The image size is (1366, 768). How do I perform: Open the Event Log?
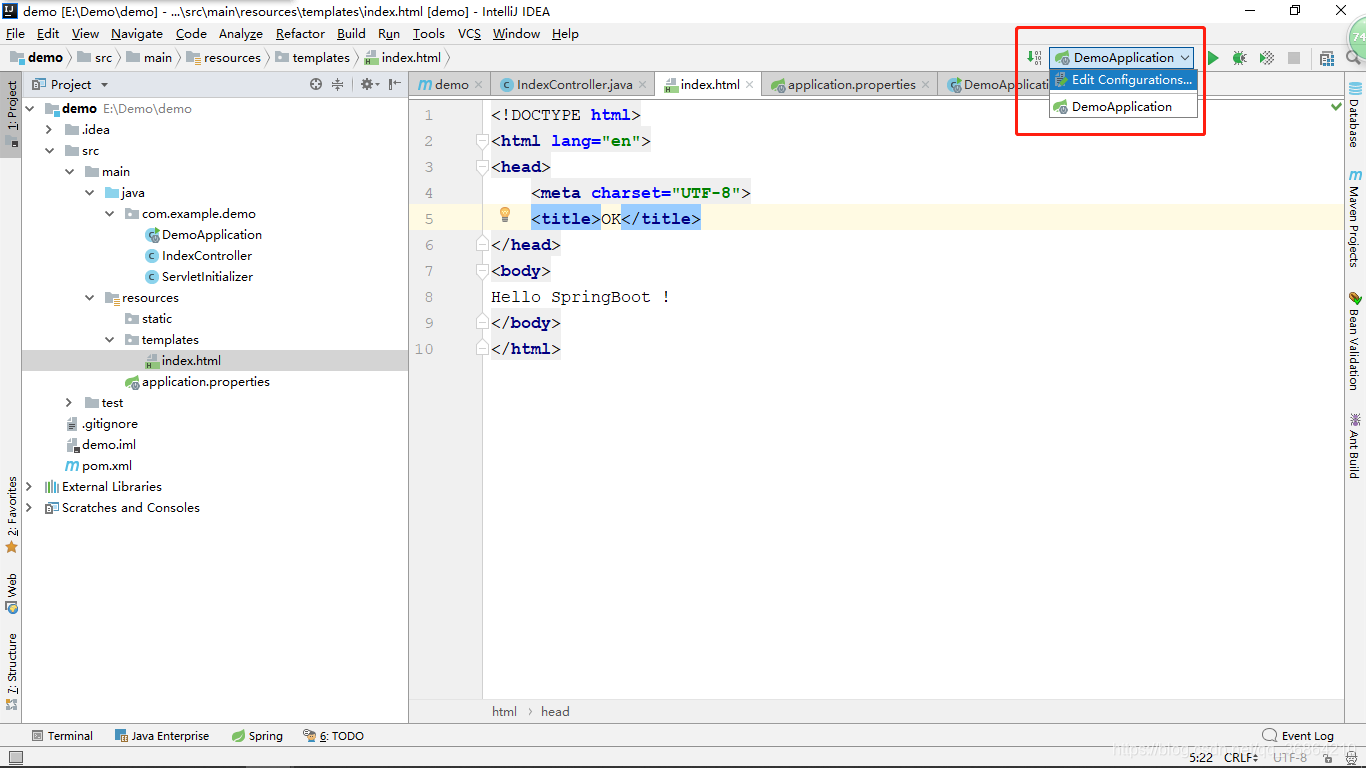(x=1298, y=736)
